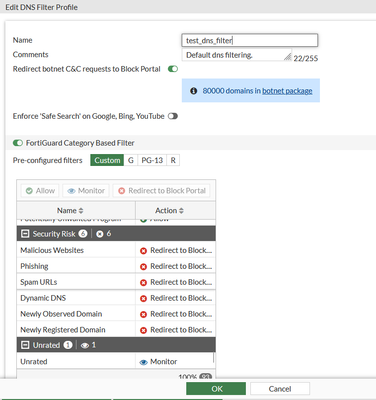Click the red block icon for Malicious Websites
376x400 pixels.
click(143, 251)
